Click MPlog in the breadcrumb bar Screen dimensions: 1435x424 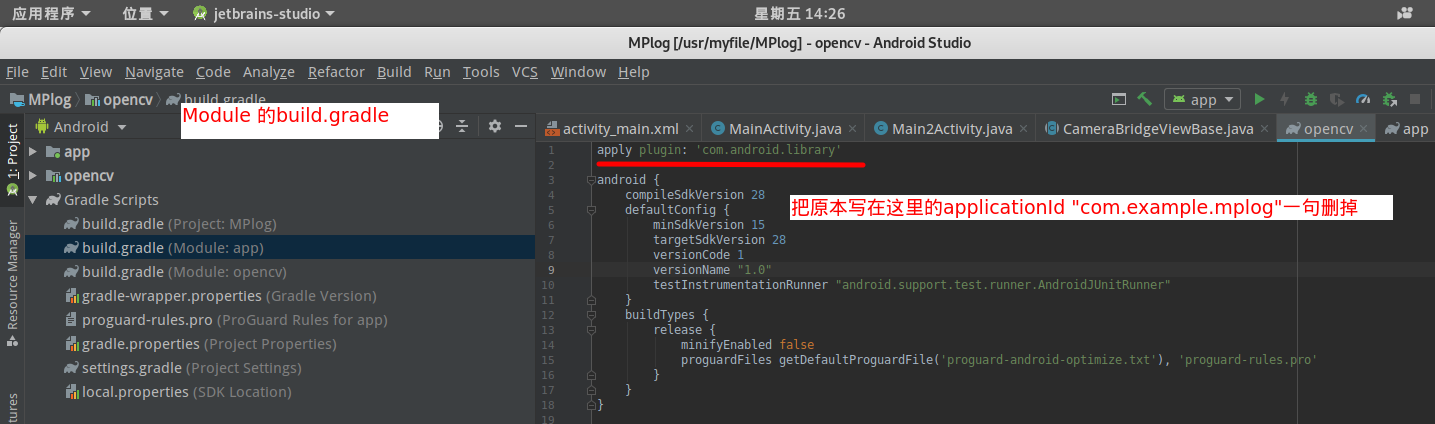pyautogui.click(x=40, y=99)
